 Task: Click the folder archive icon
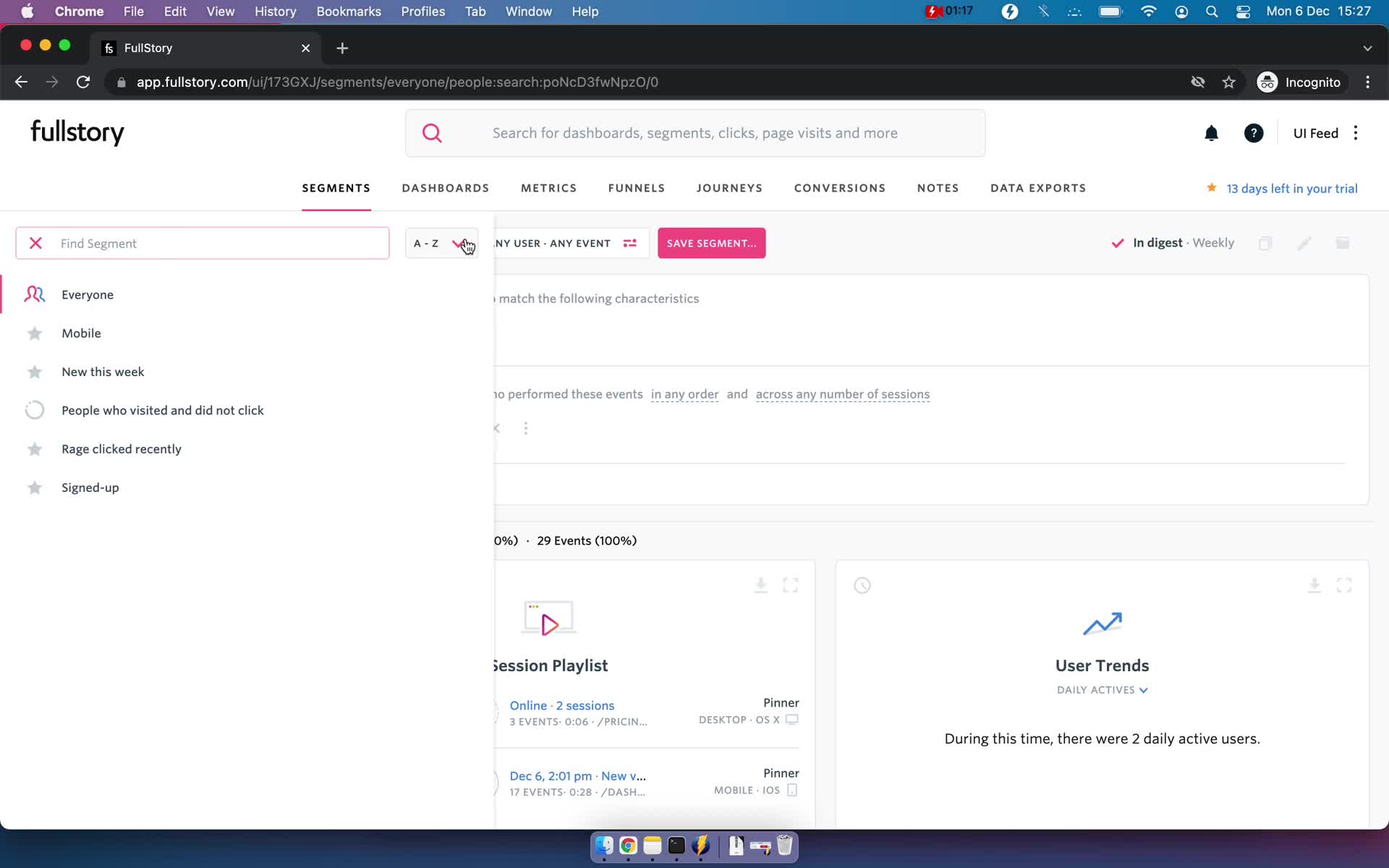pyautogui.click(x=1343, y=243)
